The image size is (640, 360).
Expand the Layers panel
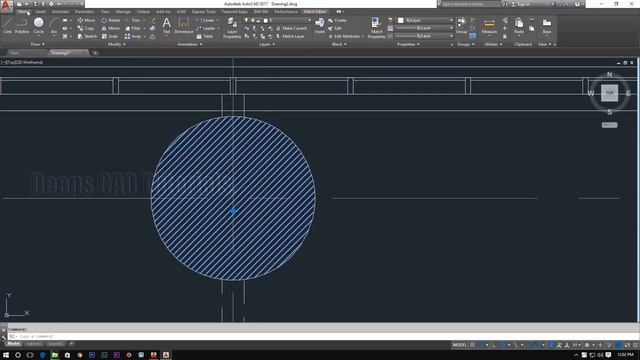267,44
